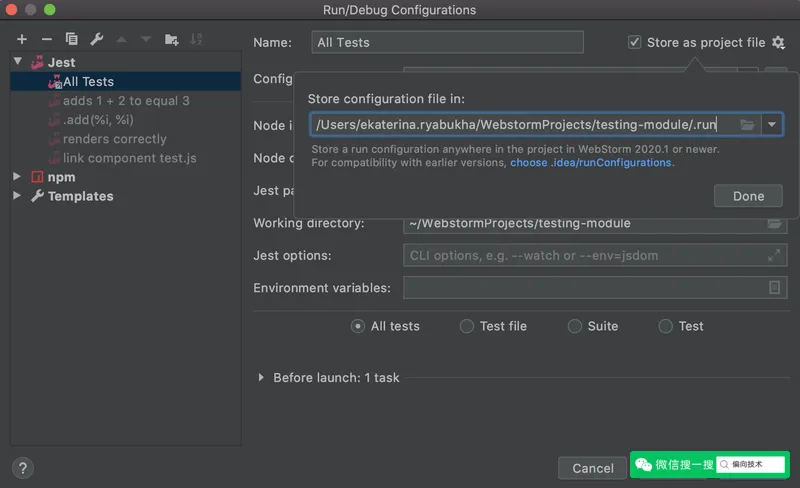Move the configuration down with the arrow icon

pos(146,39)
